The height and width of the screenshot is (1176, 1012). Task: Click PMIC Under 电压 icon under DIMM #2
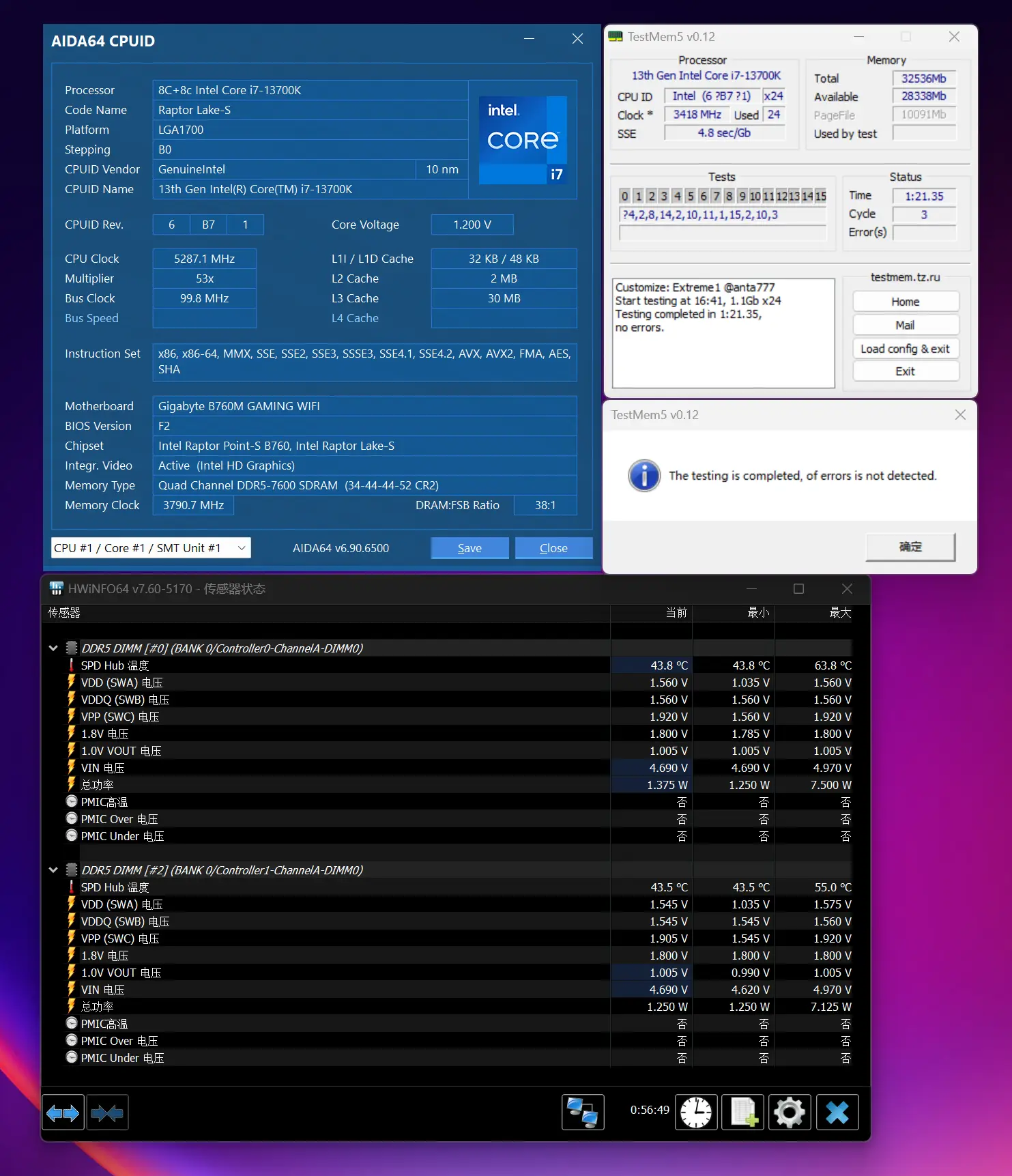(x=72, y=1057)
